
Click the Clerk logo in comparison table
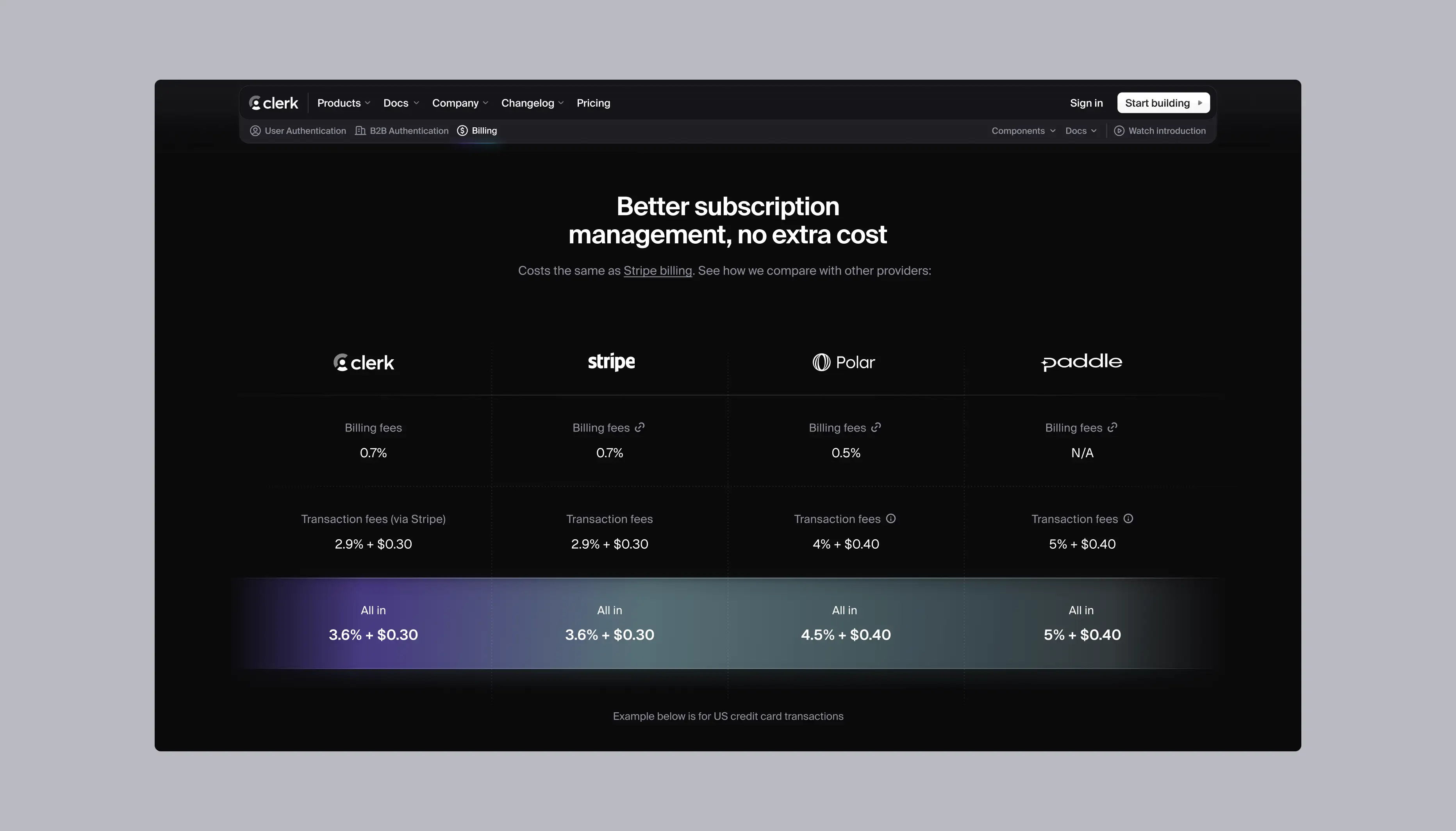364,362
